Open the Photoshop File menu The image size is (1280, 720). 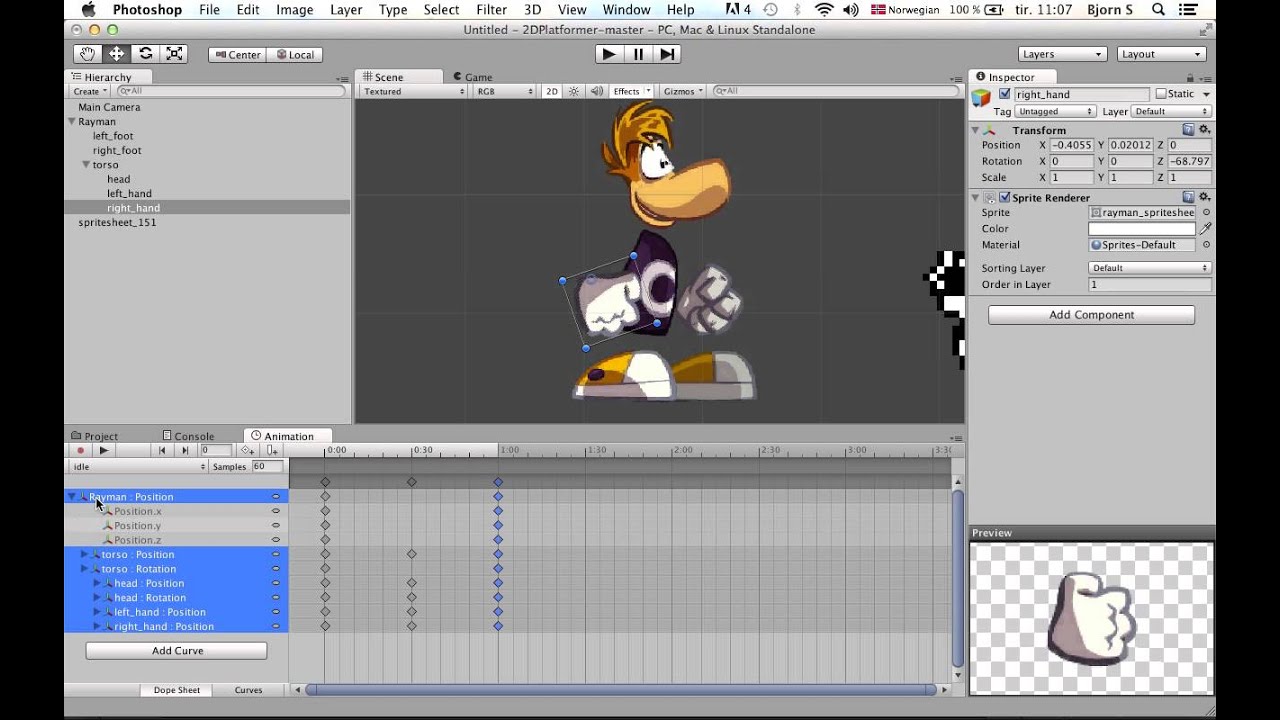(x=210, y=9)
